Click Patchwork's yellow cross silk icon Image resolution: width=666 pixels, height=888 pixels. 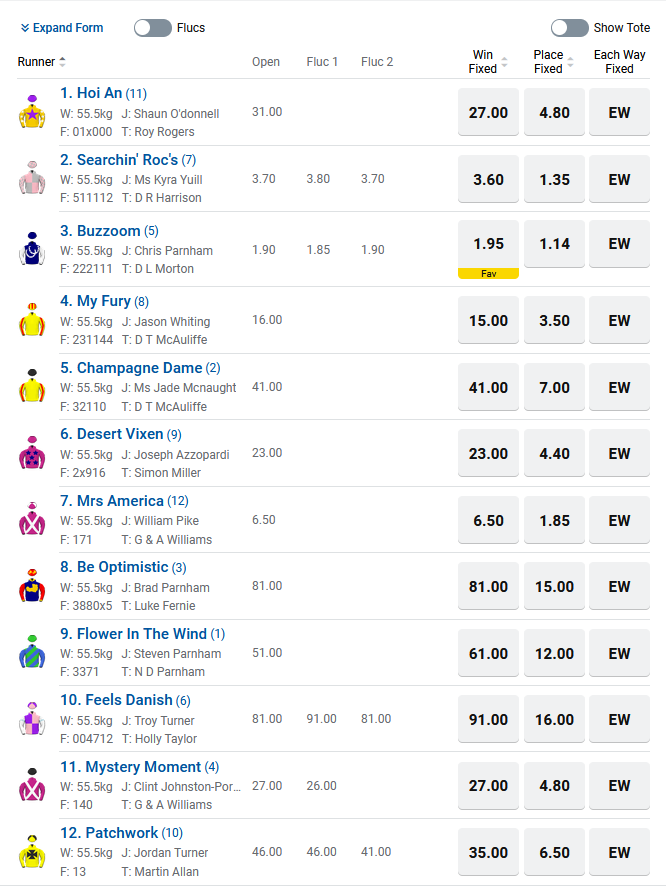click(32, 851)
